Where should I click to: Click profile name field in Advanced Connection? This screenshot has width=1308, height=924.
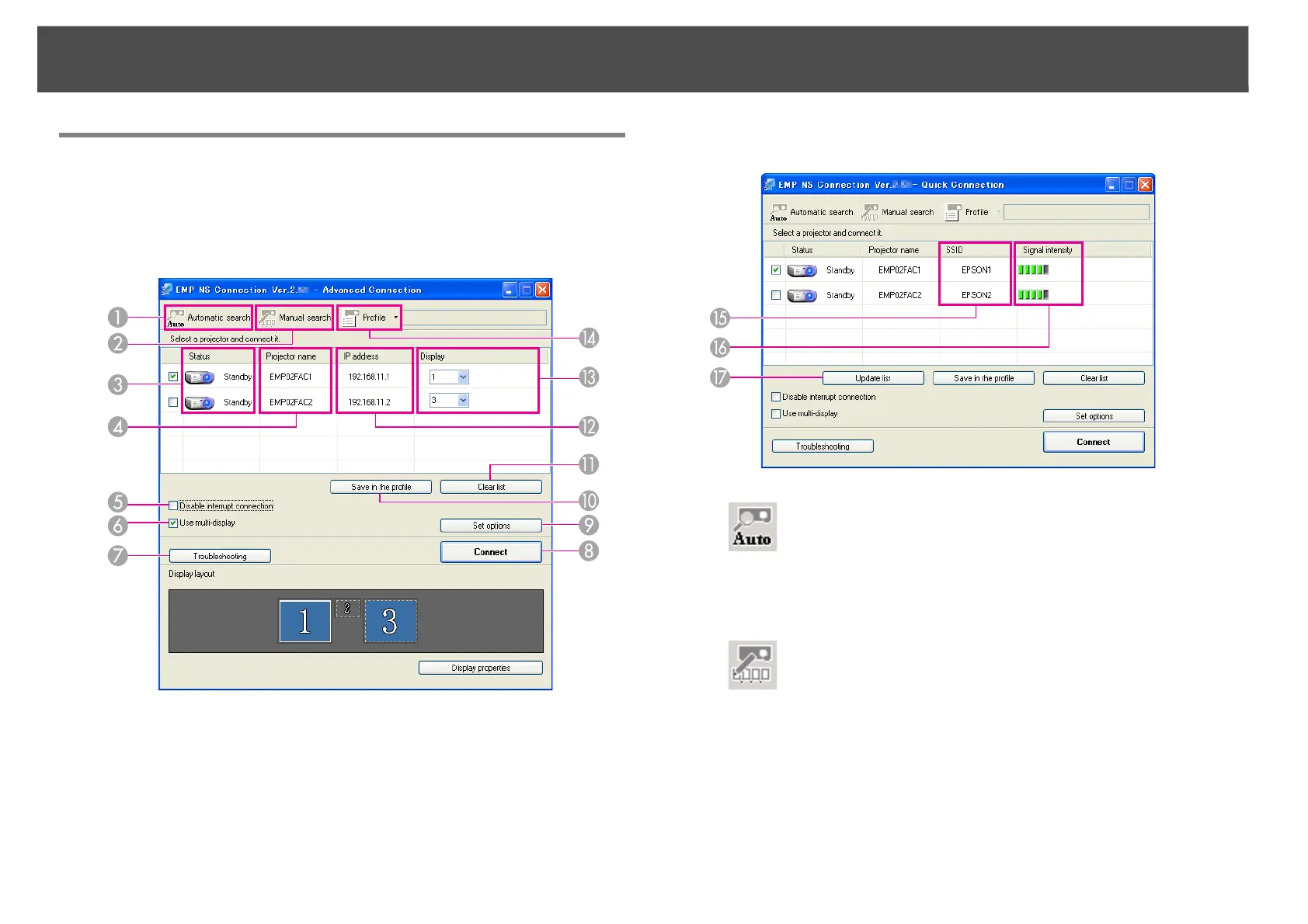pyautogui.click(x=475, y=318)
